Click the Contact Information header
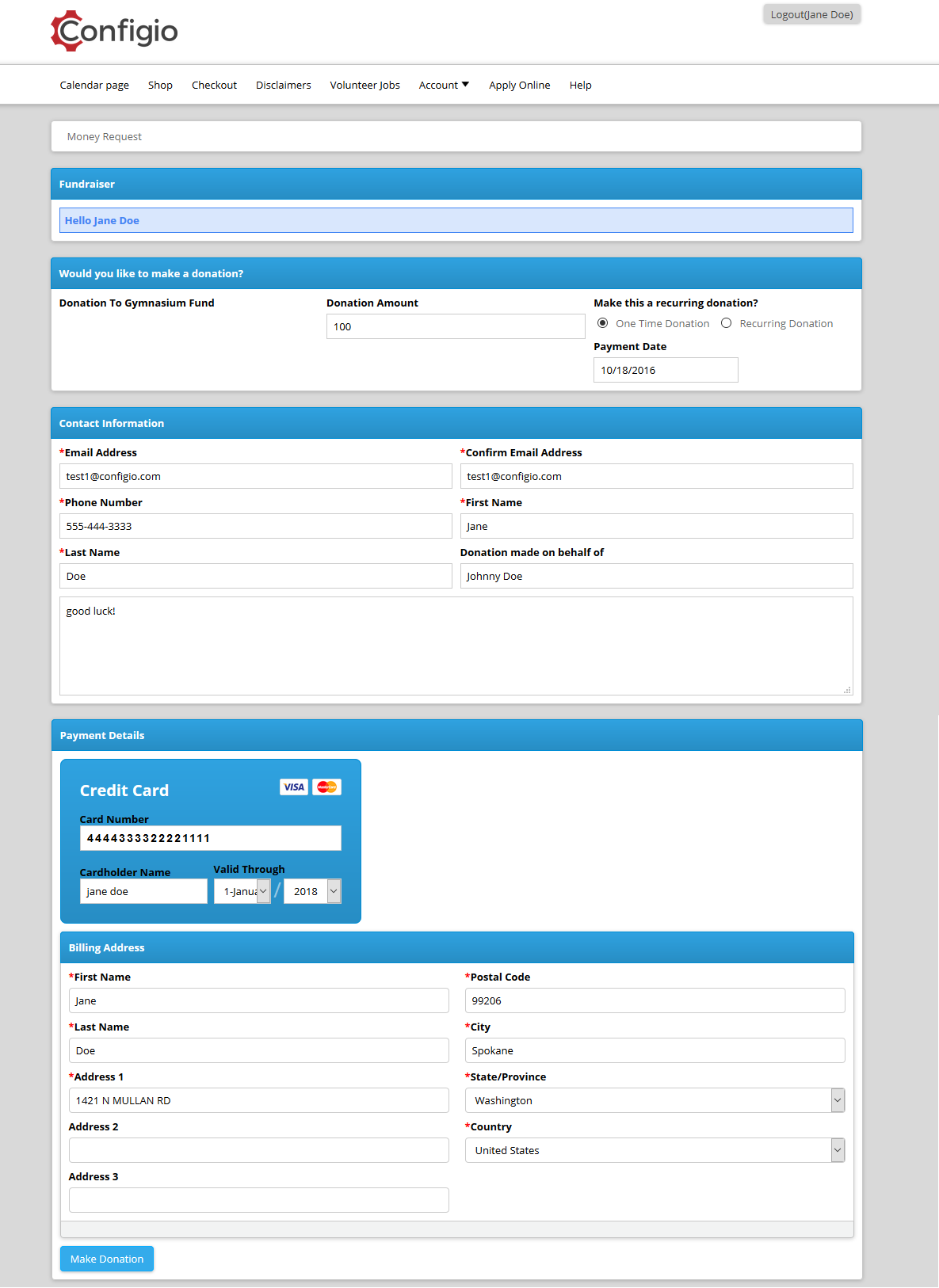The image size is (939, 1288). tap(456, 423)
